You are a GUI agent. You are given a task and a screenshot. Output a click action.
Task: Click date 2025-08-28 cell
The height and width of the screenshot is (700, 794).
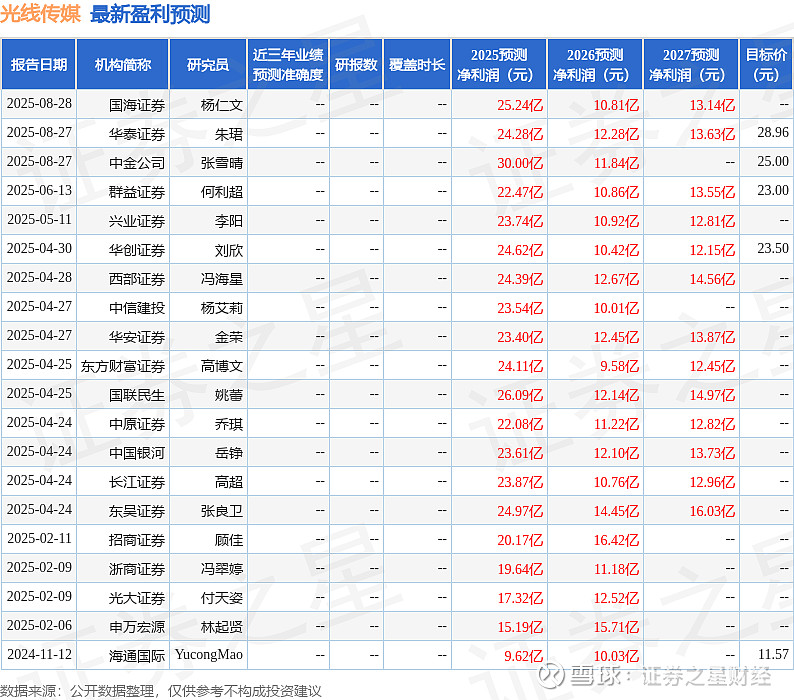[39, 103]
